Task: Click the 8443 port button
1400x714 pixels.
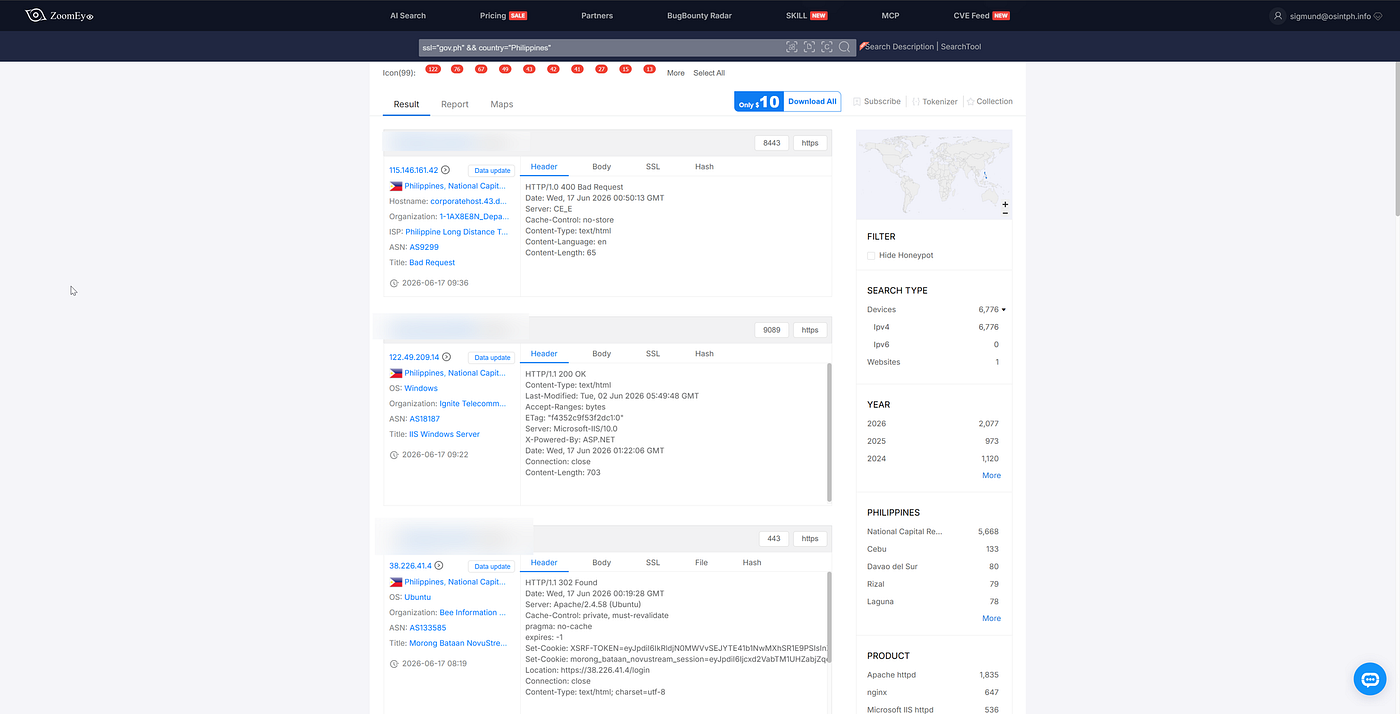Action: tap(772, 143)
